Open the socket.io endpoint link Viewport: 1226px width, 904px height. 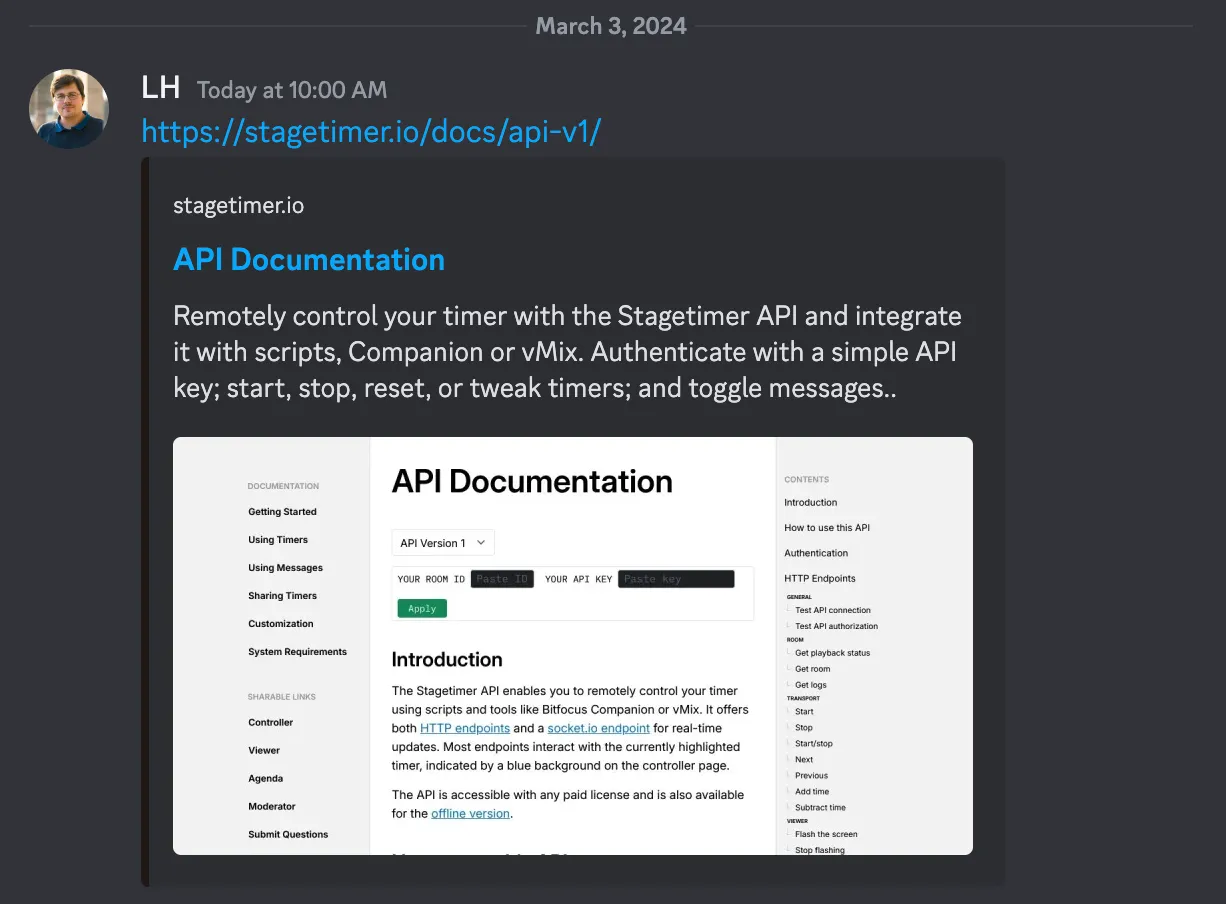point(598,727)
